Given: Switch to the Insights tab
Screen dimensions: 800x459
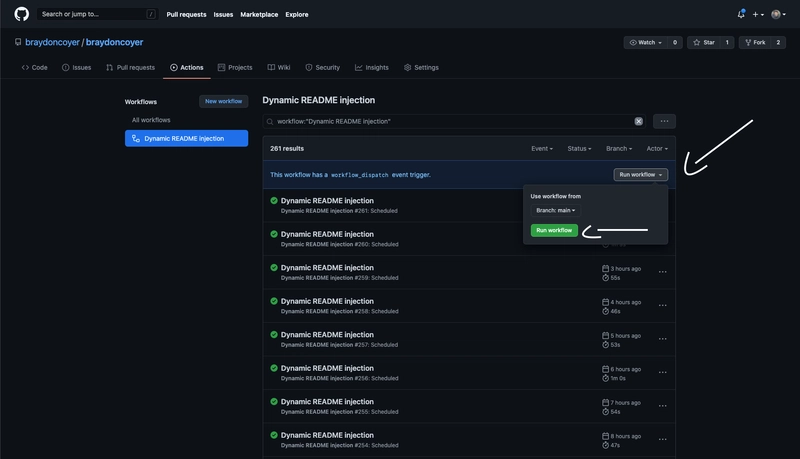Looking at the screenshot, I should (372, 67).
